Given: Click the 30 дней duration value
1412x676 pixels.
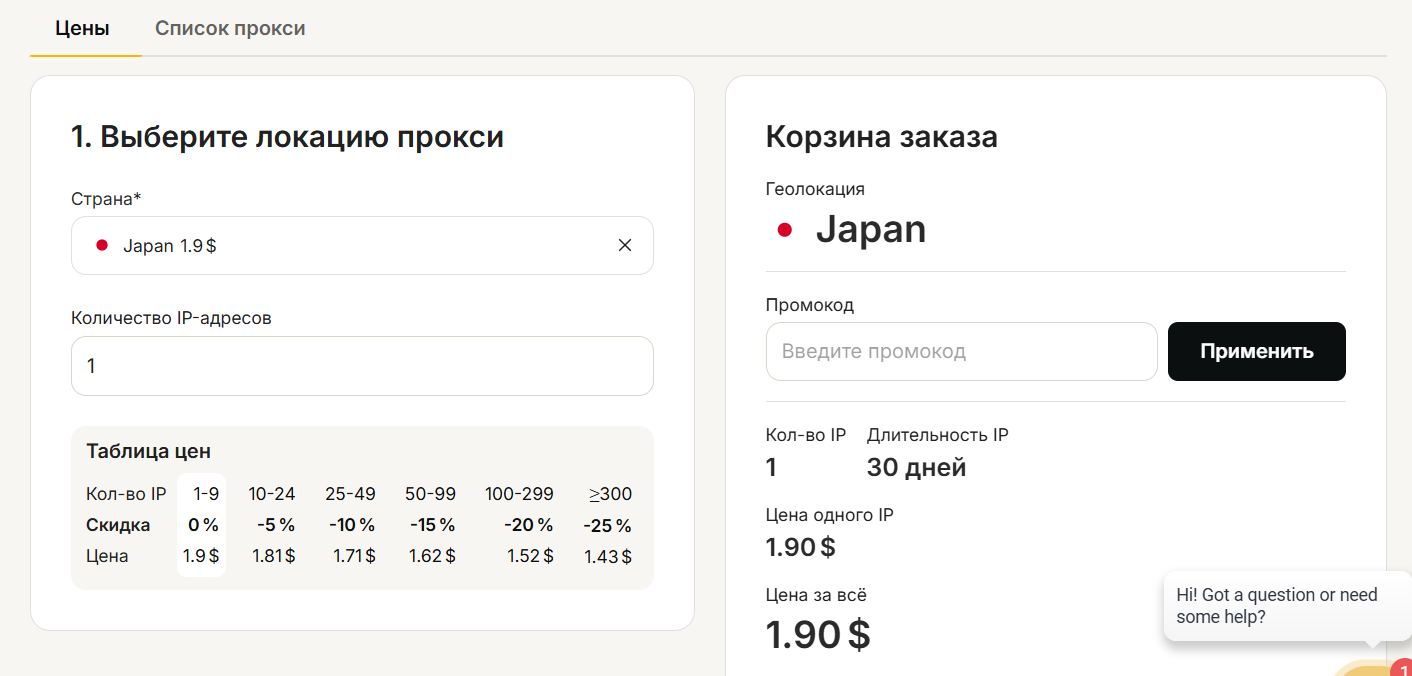Looking at the screenshot, I should [x=916, y=467].
